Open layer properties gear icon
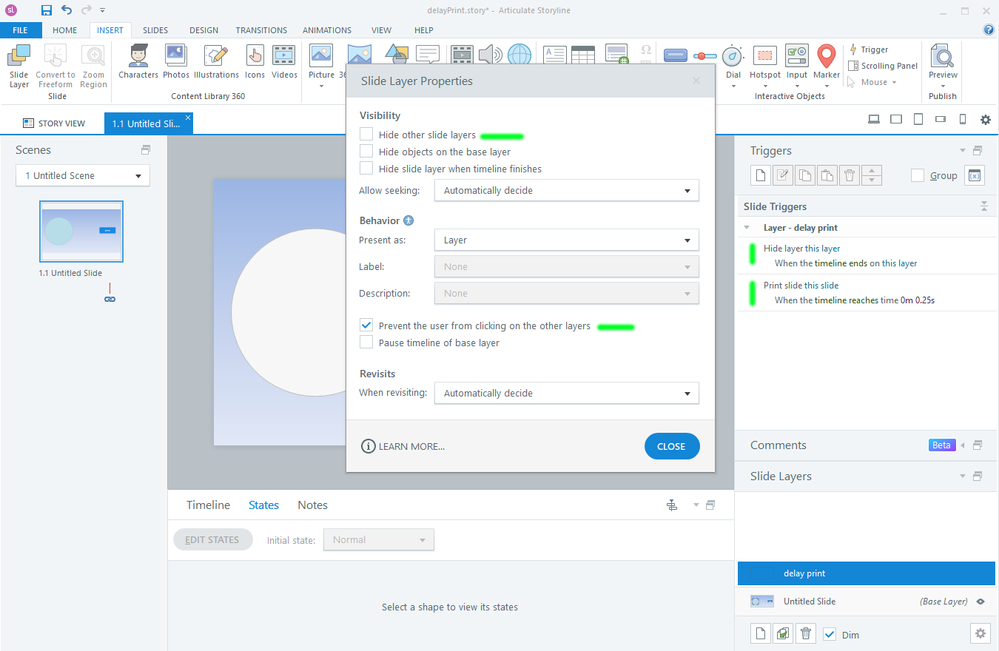999x651 pixels. pyautogui.click(x=979, y=634)
